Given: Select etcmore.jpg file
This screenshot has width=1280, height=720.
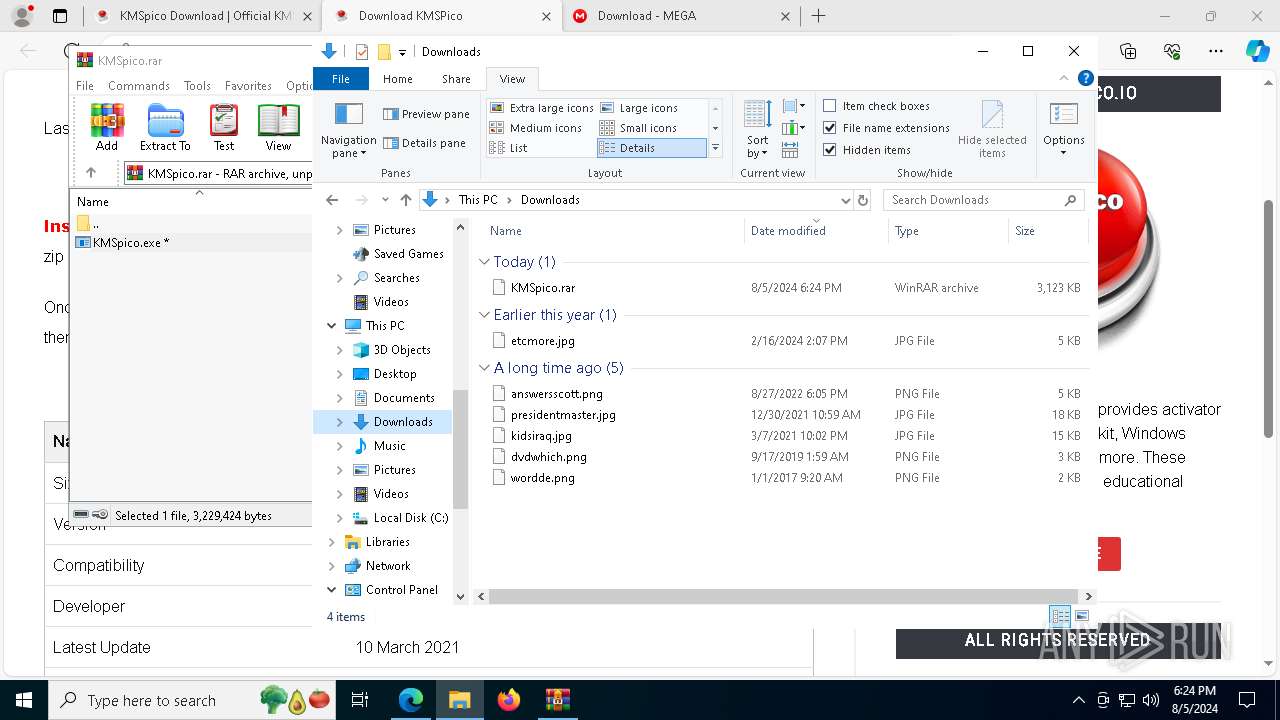Looking at the screenshot, I should tap(542, 341).
